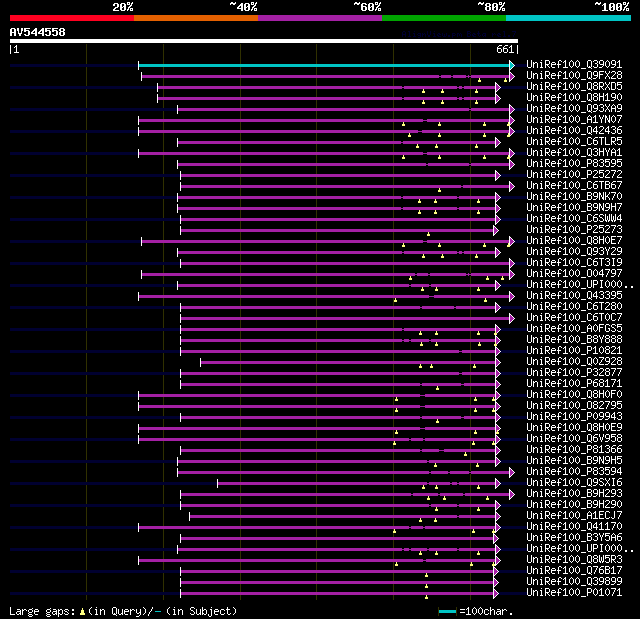Viewport: 640px width, 619px height.
Task: Select the UniRef100_O82795 label
Action: [574, 406]
